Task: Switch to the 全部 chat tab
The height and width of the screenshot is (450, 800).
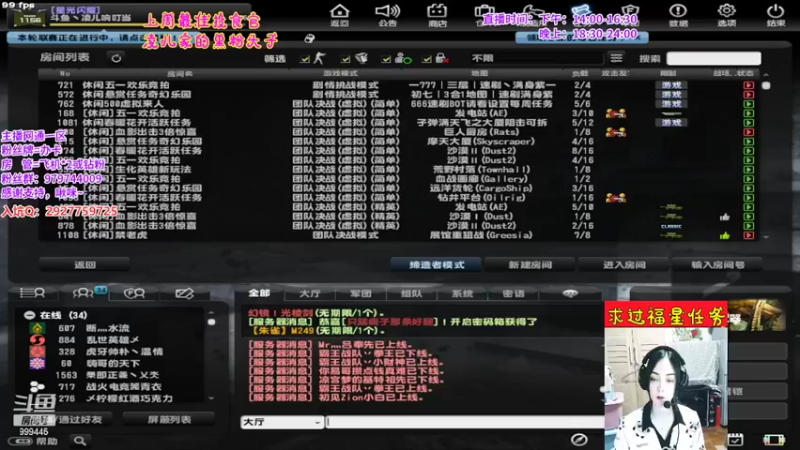Action: click(259, 293)
